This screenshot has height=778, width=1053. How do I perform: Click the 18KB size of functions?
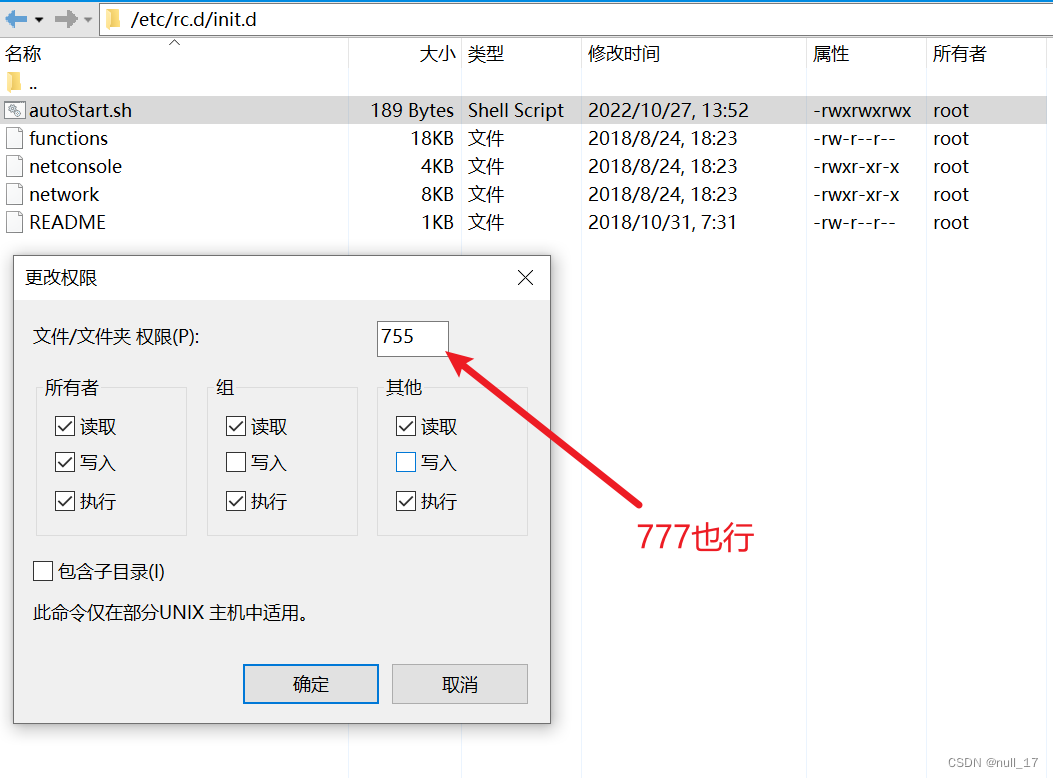tap(432, 138)
